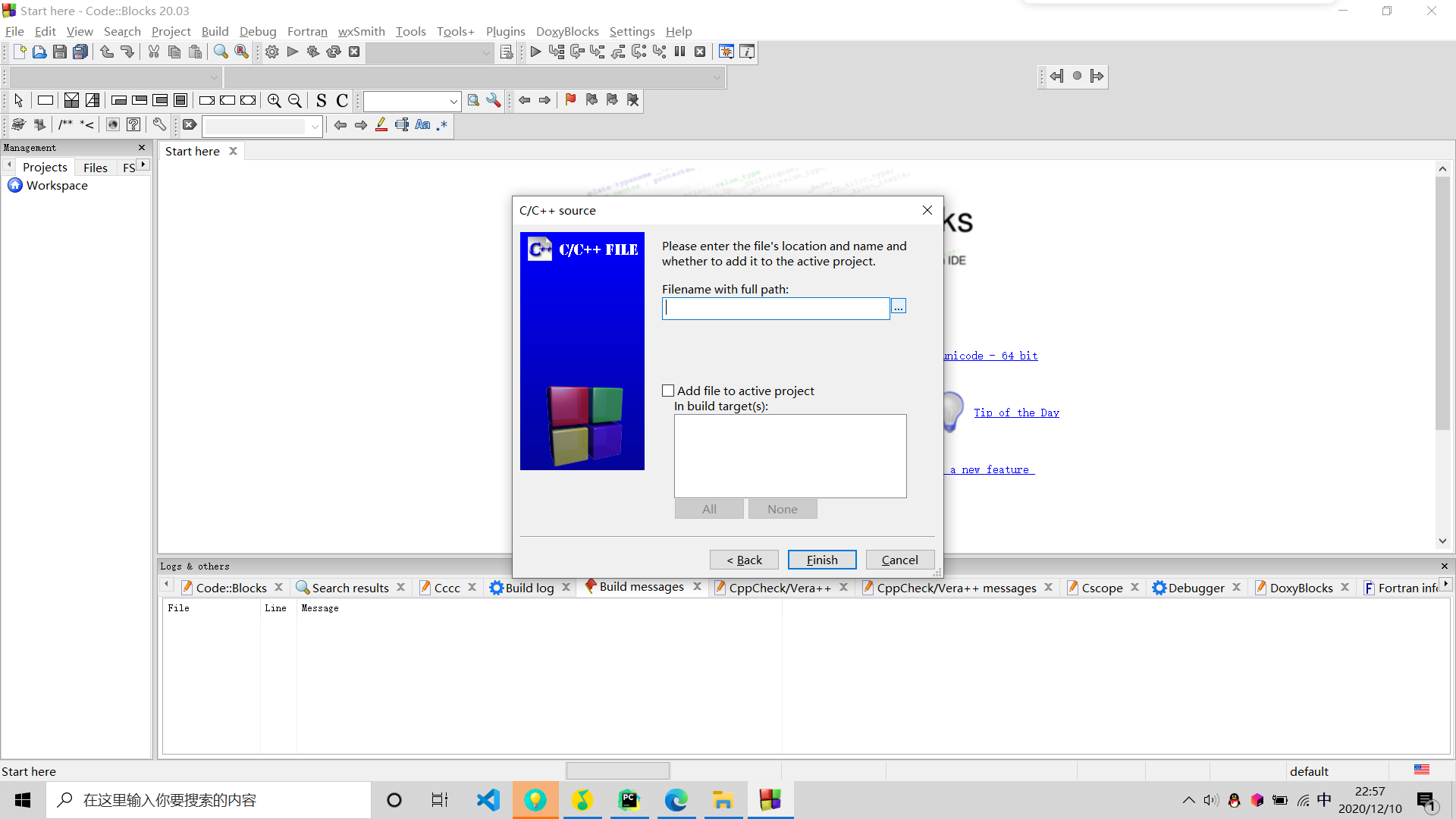The height and width of the screenshot is (819, 1456).
Task: Click the Highlight marker pen icon
Action: click(381, 125)
